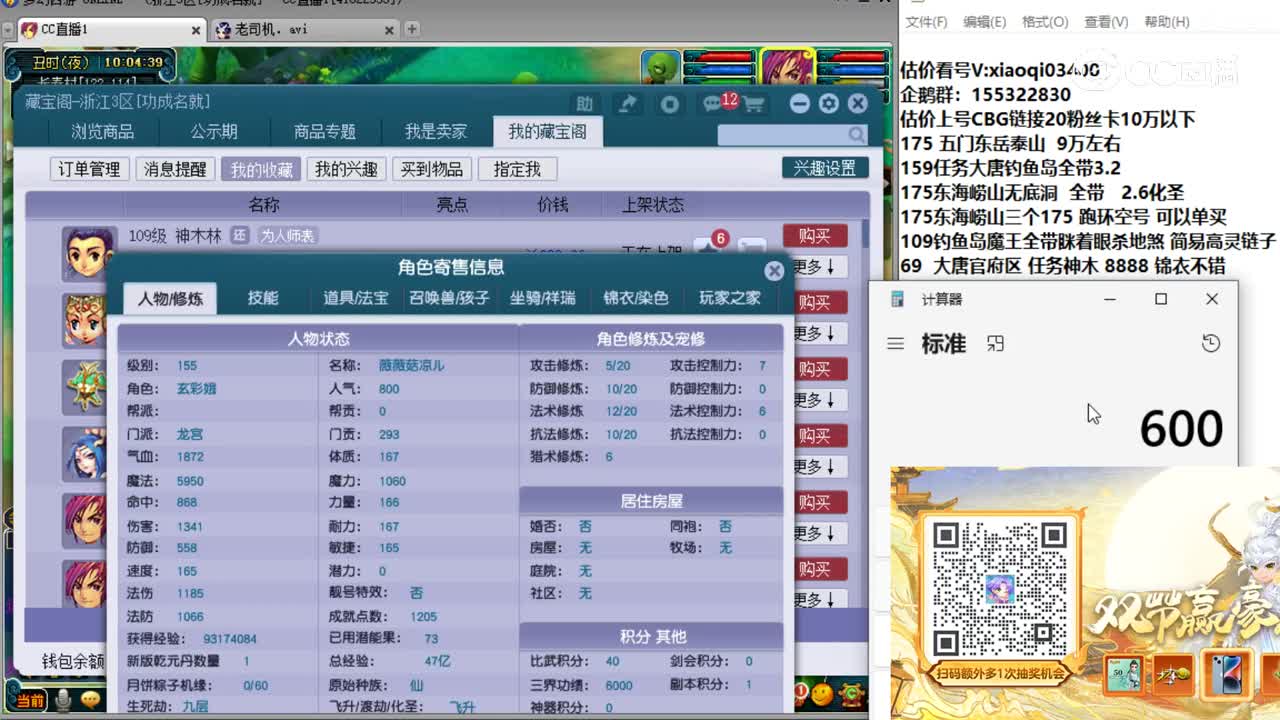Open Notepad 文件(F) menu
This screenshot has height=720, width=1280.
click(926, 22)
